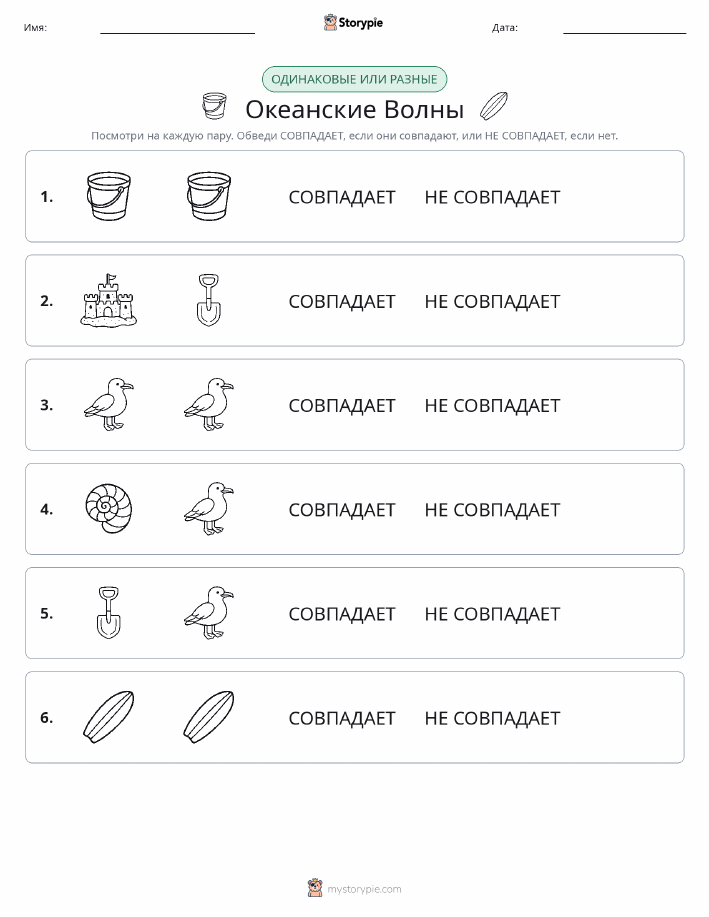Click the ОДИНАКОВЫЕ ИЛИ РАЗНЫЕ badge
The height and width of the screenshot is (917, 709).
[354, 79]
